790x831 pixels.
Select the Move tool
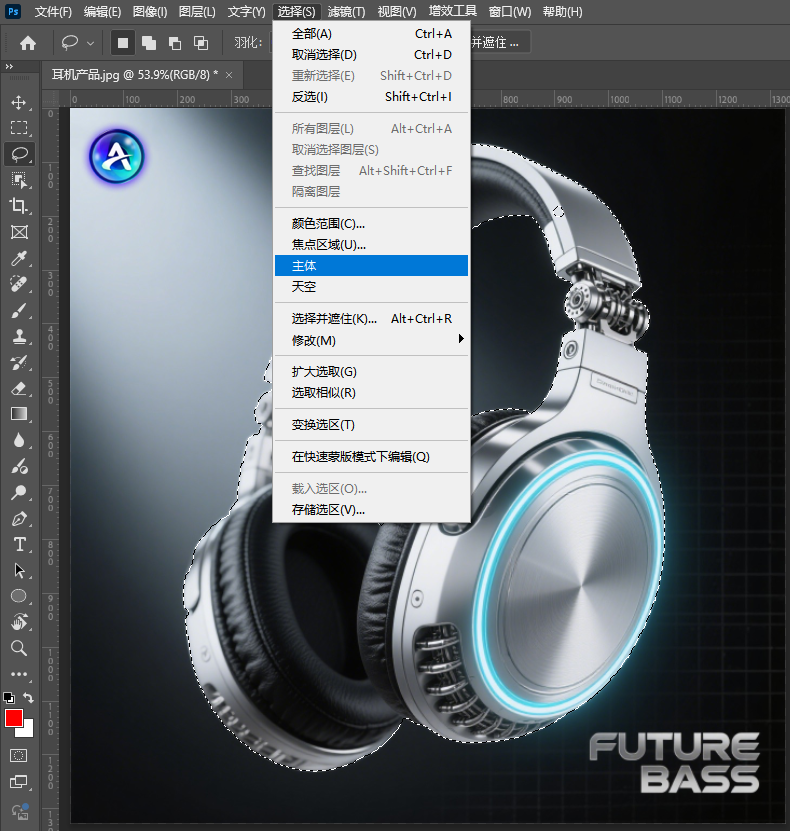tap(19, 102)
